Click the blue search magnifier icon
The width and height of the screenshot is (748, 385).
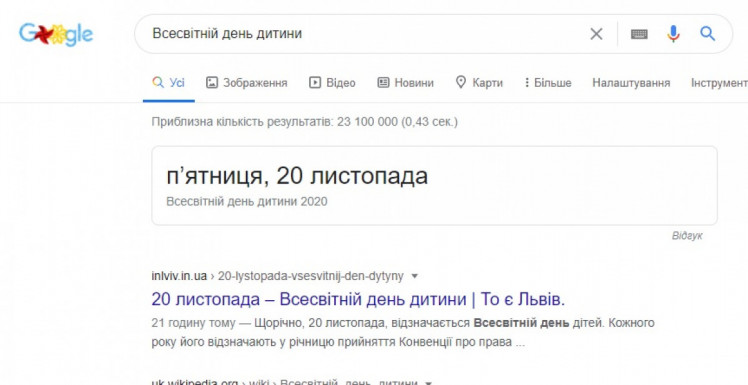point(707,34)
